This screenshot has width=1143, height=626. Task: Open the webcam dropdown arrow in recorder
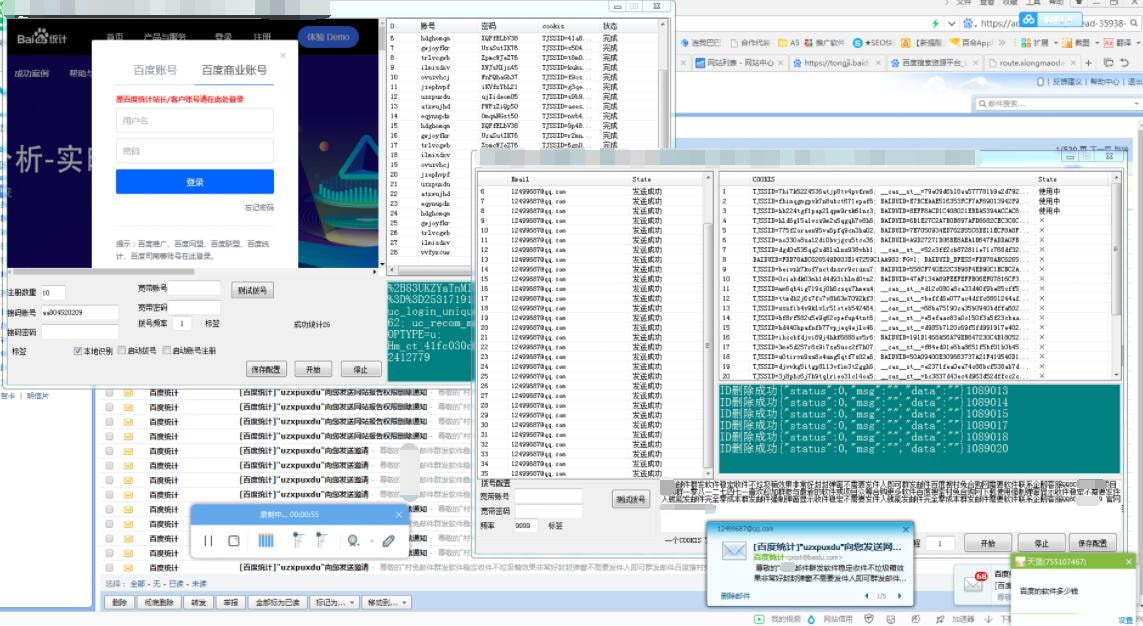click(371, 541)
